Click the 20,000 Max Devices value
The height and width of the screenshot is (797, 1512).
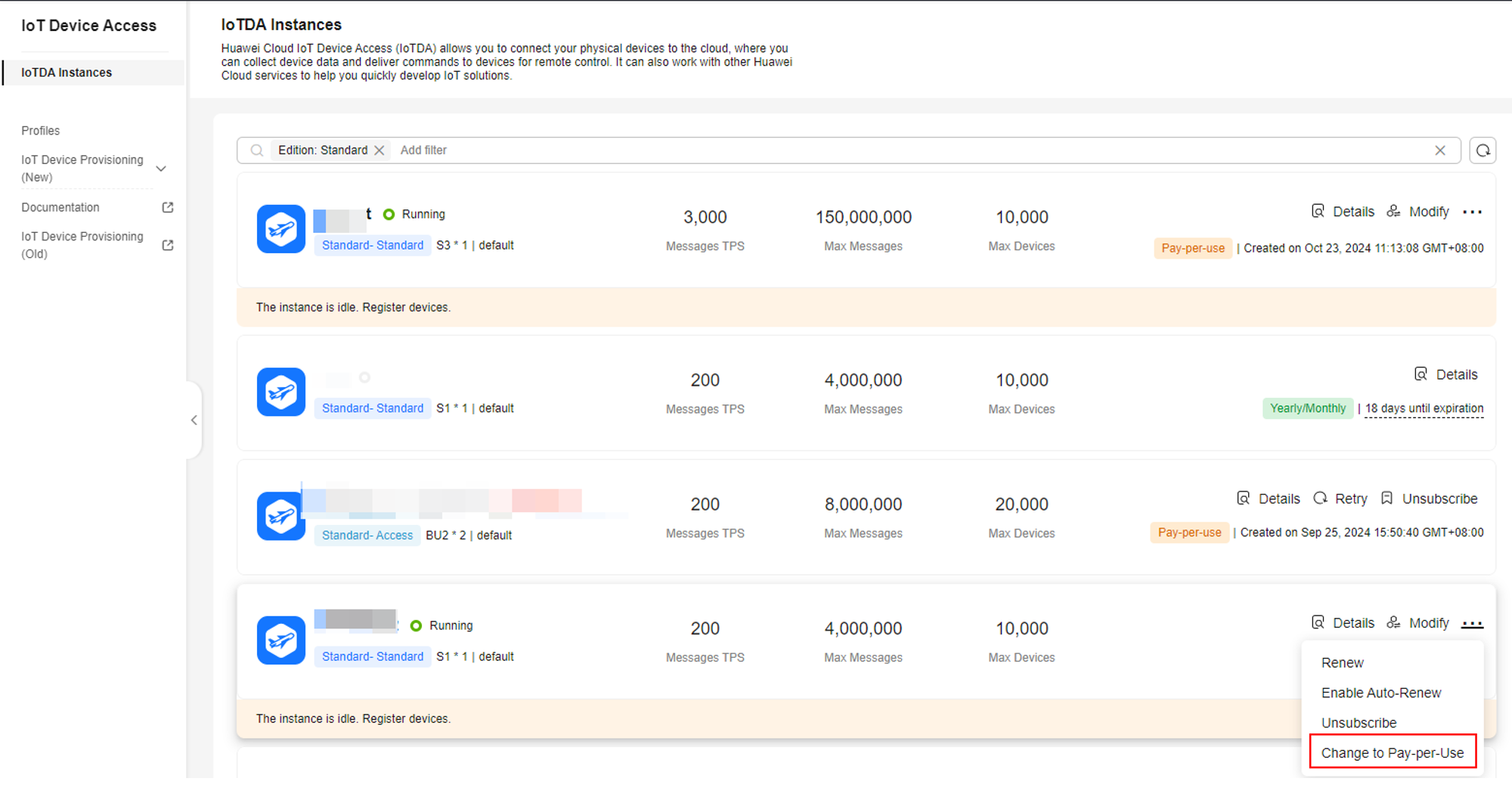(x=1021, y=504)
